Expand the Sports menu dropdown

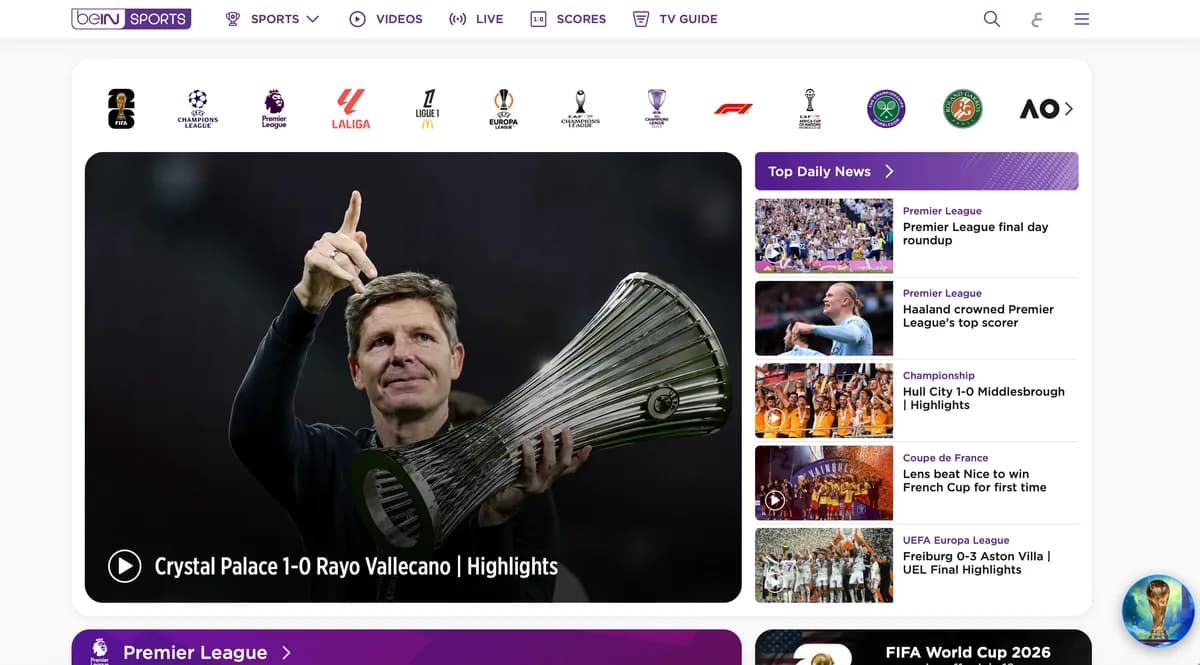[273, 19]
